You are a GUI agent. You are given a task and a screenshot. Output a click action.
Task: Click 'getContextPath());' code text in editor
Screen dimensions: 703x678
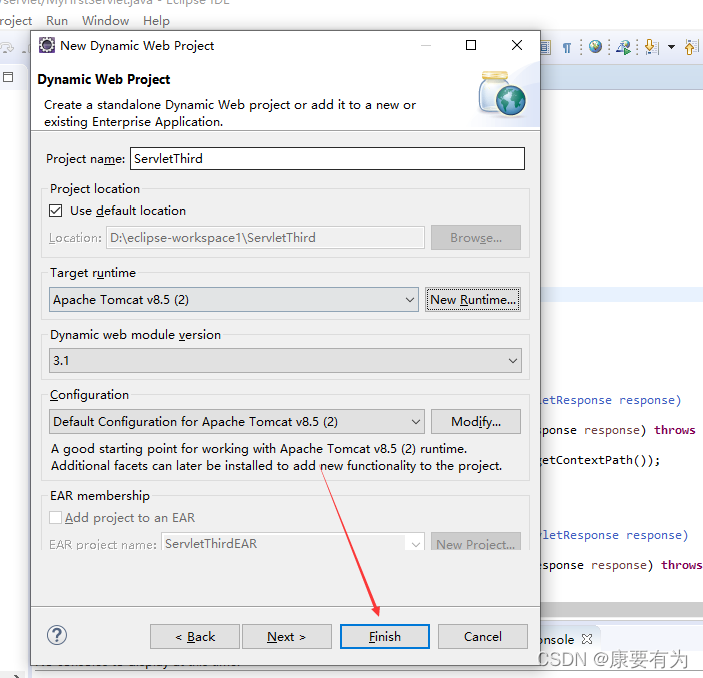(600, 460)
